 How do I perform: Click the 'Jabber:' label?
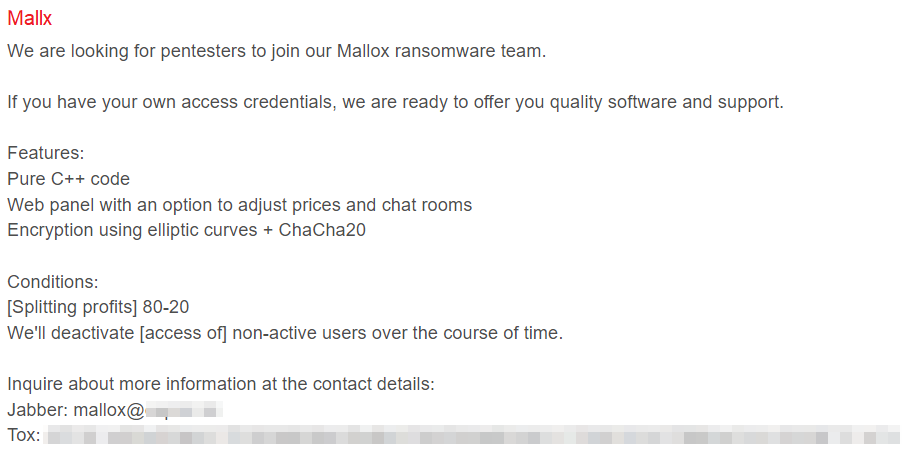click(x=38, y=411)
